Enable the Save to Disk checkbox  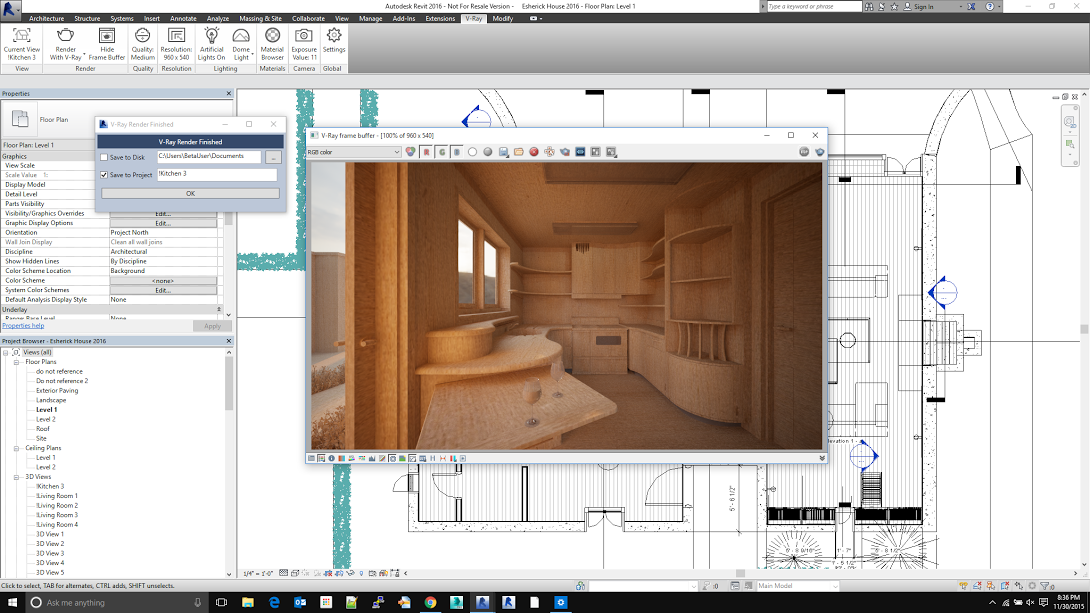click(104, 158)
